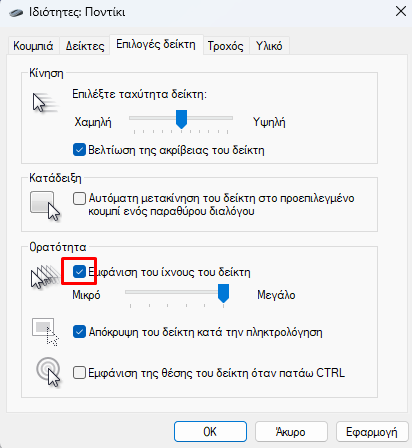Enable Εμφάνιση της θέσης του δείκτη CTRL
The width and height of the screenshot is (412, 448).
[x=79, y=372]
